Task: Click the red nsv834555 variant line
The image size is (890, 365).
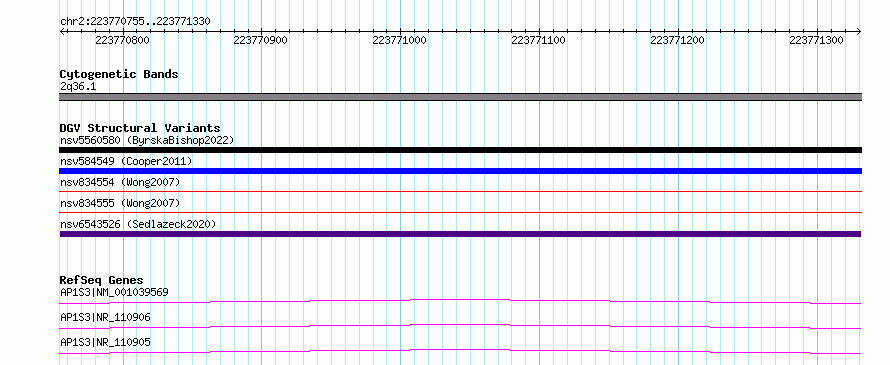Action: point(460,213)
